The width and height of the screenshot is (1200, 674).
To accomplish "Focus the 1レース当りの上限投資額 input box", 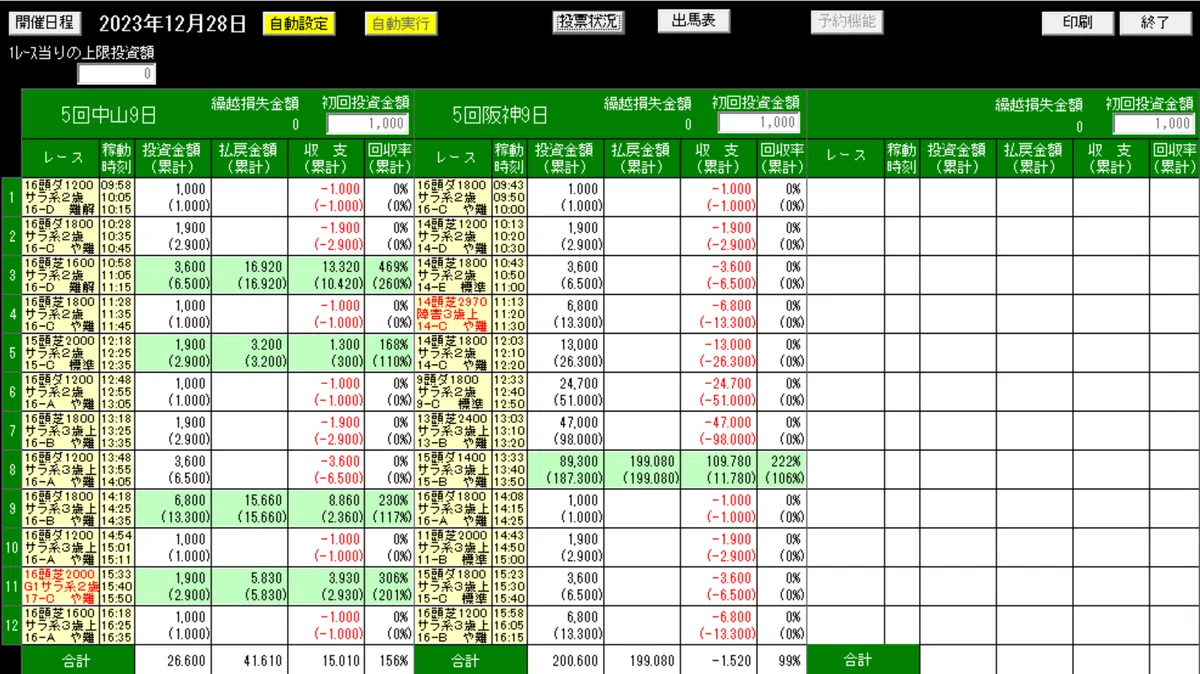I will tap(117, 74).
